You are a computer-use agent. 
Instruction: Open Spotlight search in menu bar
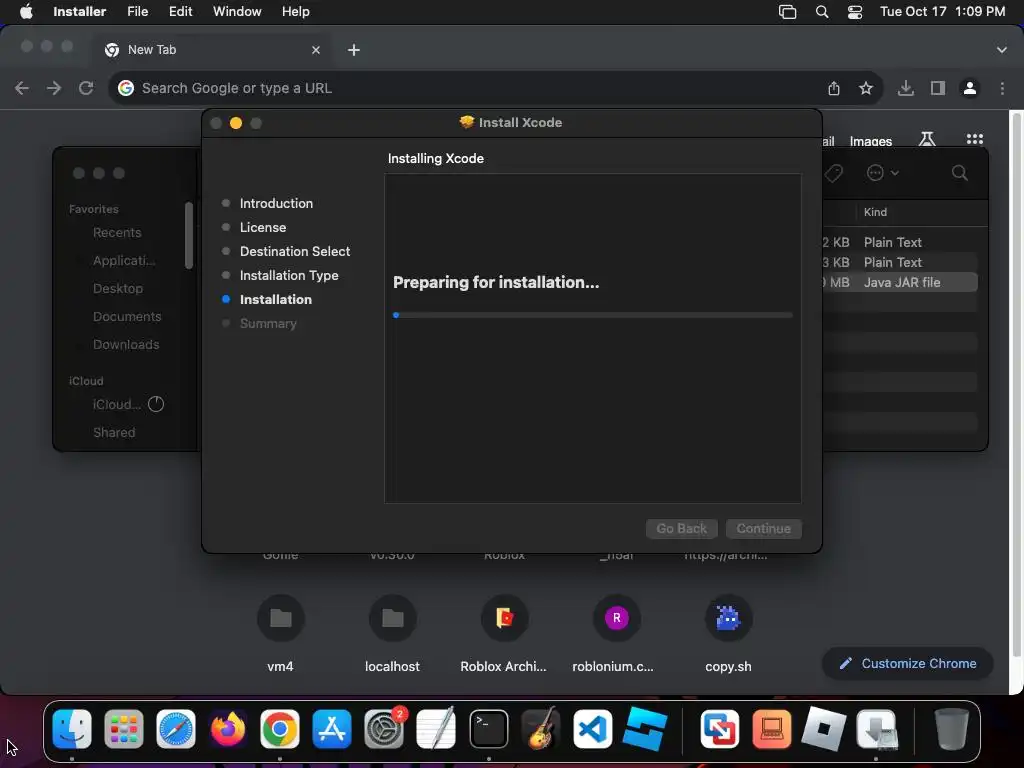tap(822, 12)
